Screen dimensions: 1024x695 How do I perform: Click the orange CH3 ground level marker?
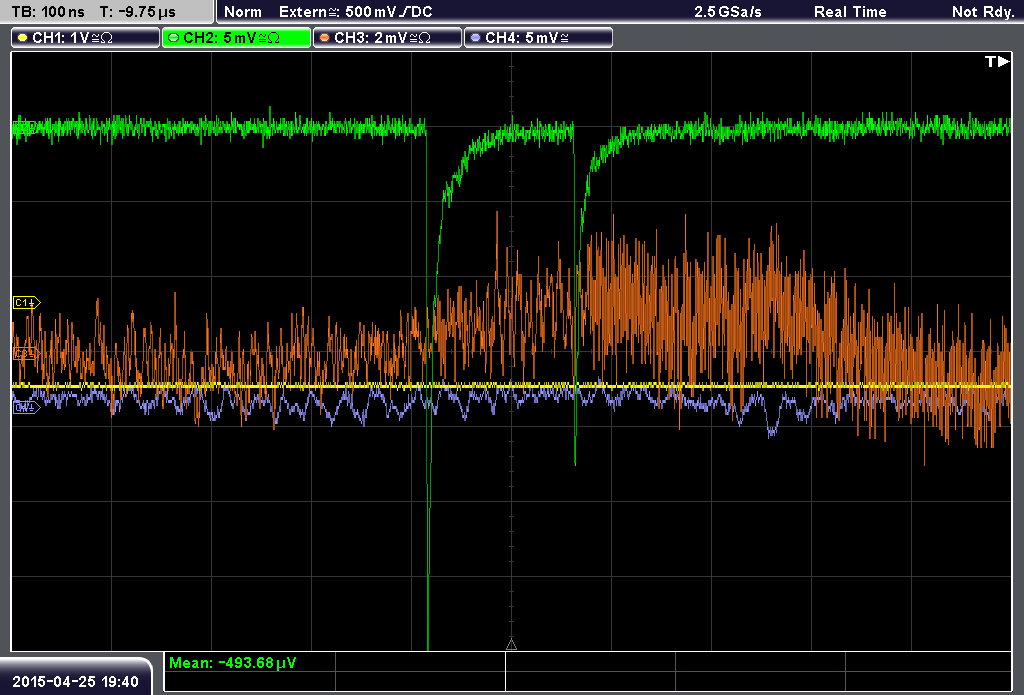(27, 354)
